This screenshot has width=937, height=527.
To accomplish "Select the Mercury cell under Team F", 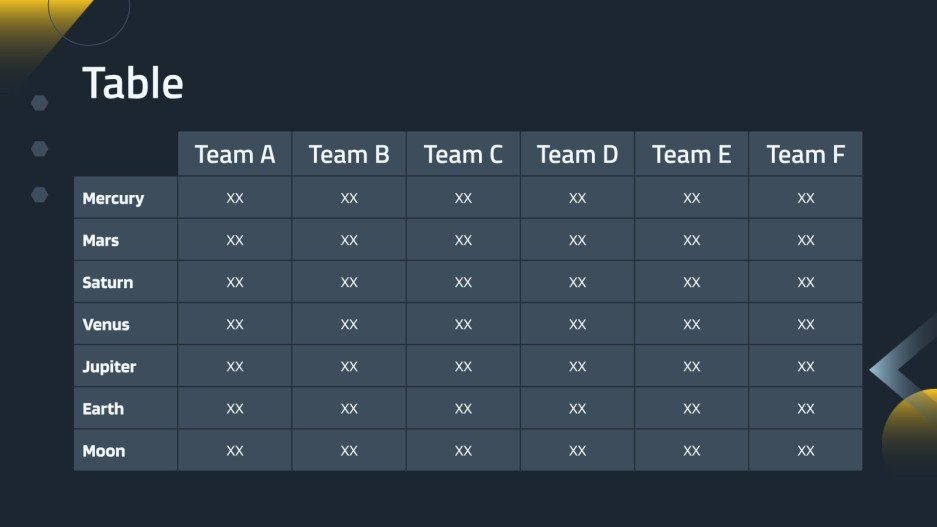I will pos(805,198).
